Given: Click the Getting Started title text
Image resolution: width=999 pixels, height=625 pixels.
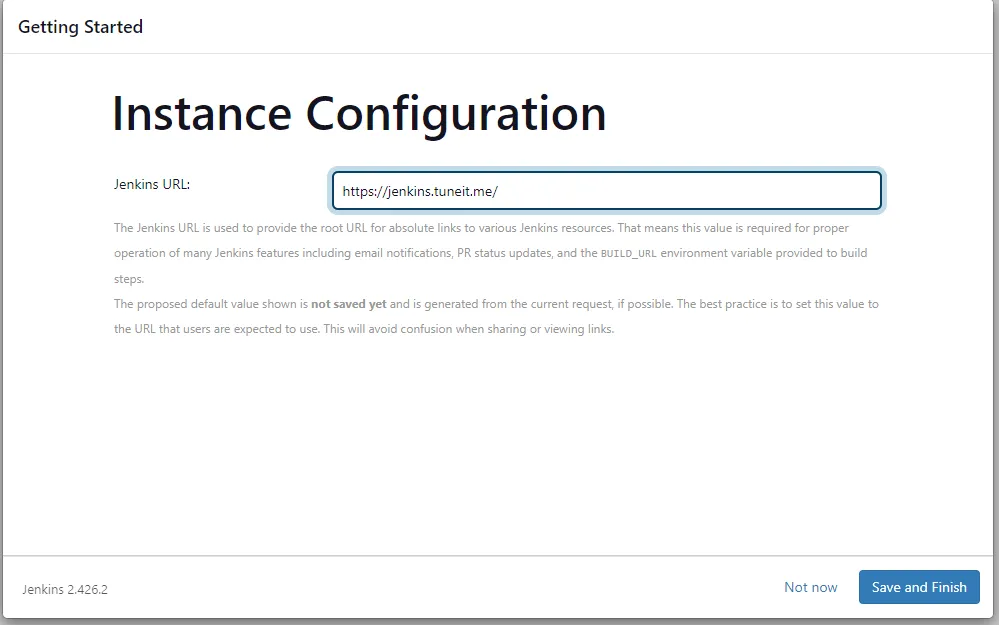Looking at the screenshot, I should pyautogui.click(x=80, y=27).
